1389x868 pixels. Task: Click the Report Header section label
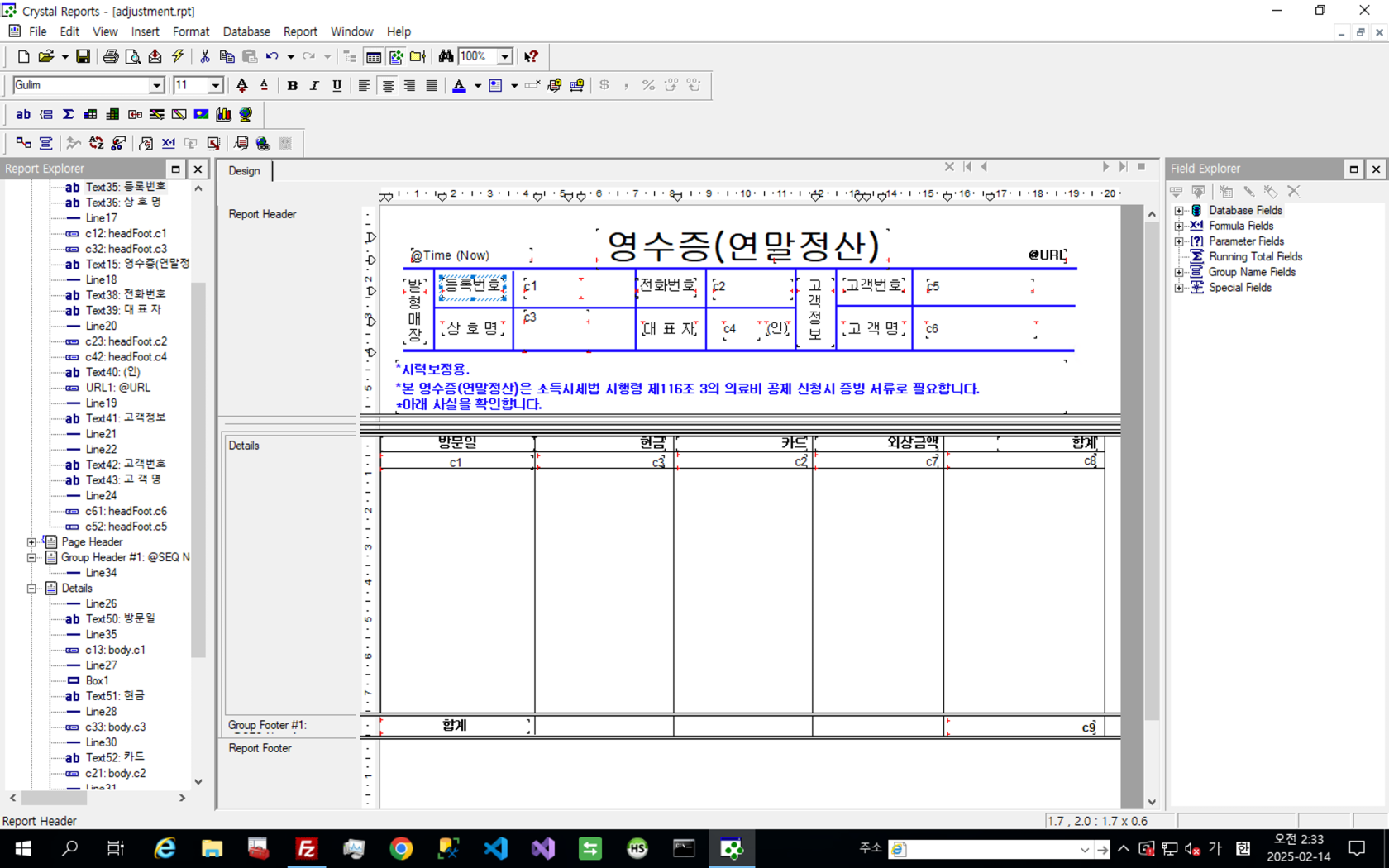[262, 214]
